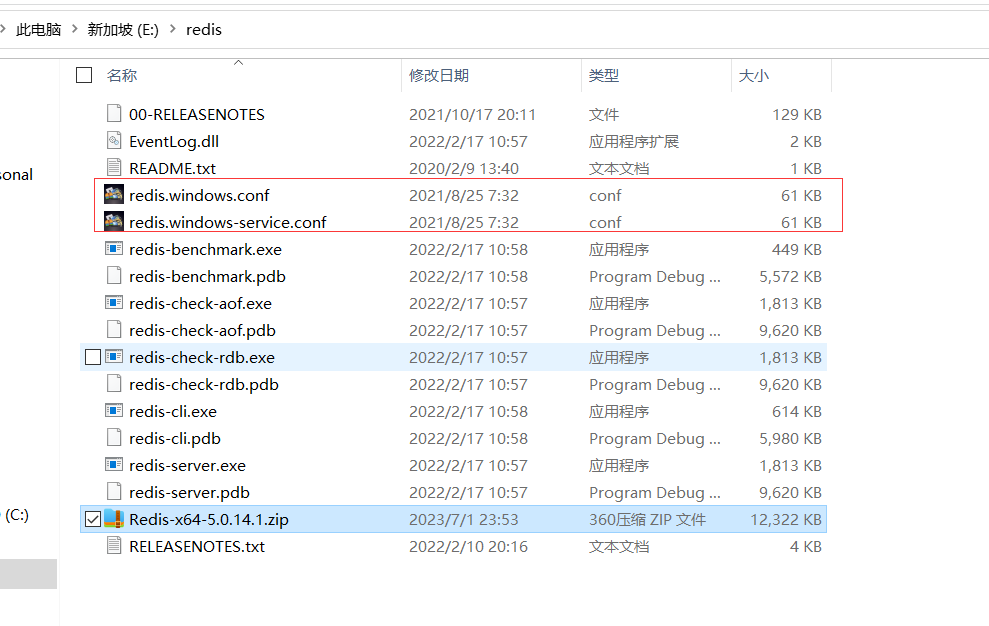Click the 2020/2/9 13:40 date cell
The height and width of the screenshot is (626, 989).
click(x=464, y=168)
